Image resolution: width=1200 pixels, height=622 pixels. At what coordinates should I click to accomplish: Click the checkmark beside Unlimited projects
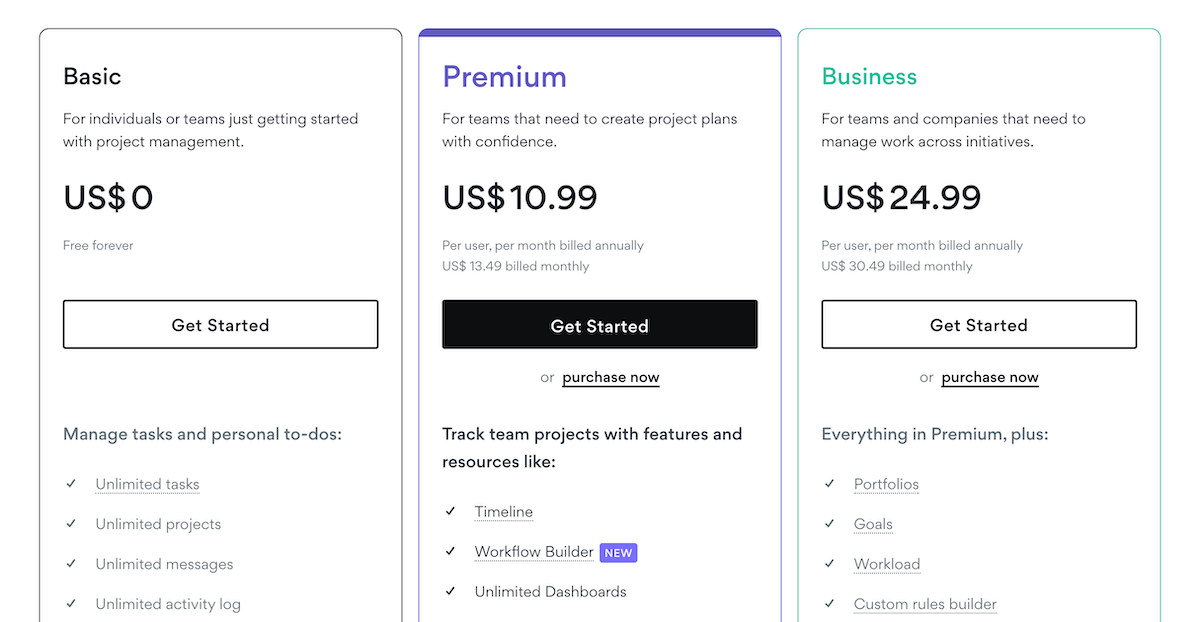[x=71, y=524]
